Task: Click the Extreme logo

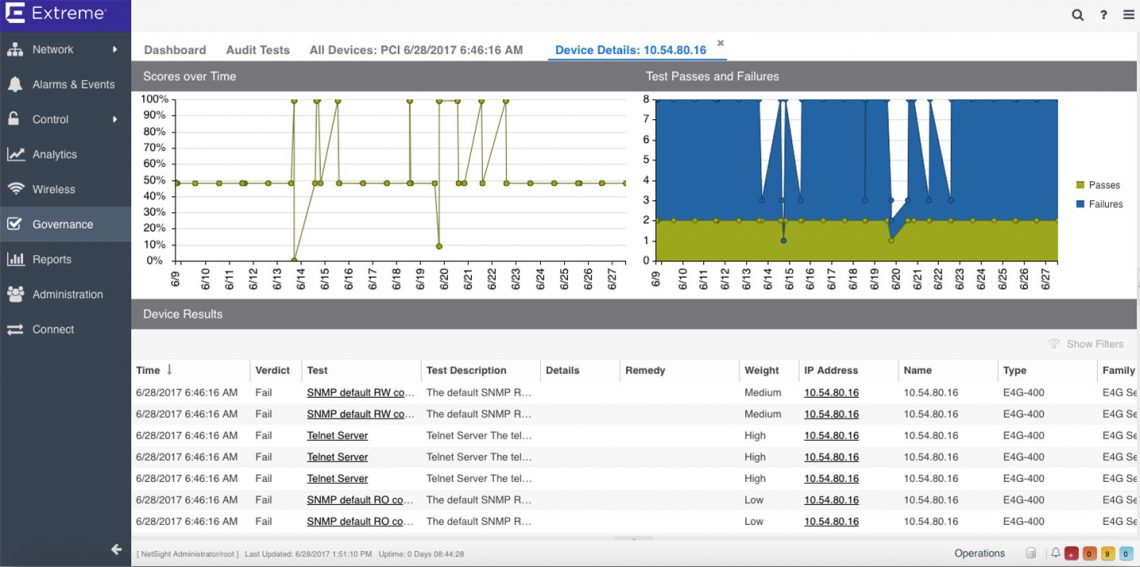Action: (x=57, y=13)
